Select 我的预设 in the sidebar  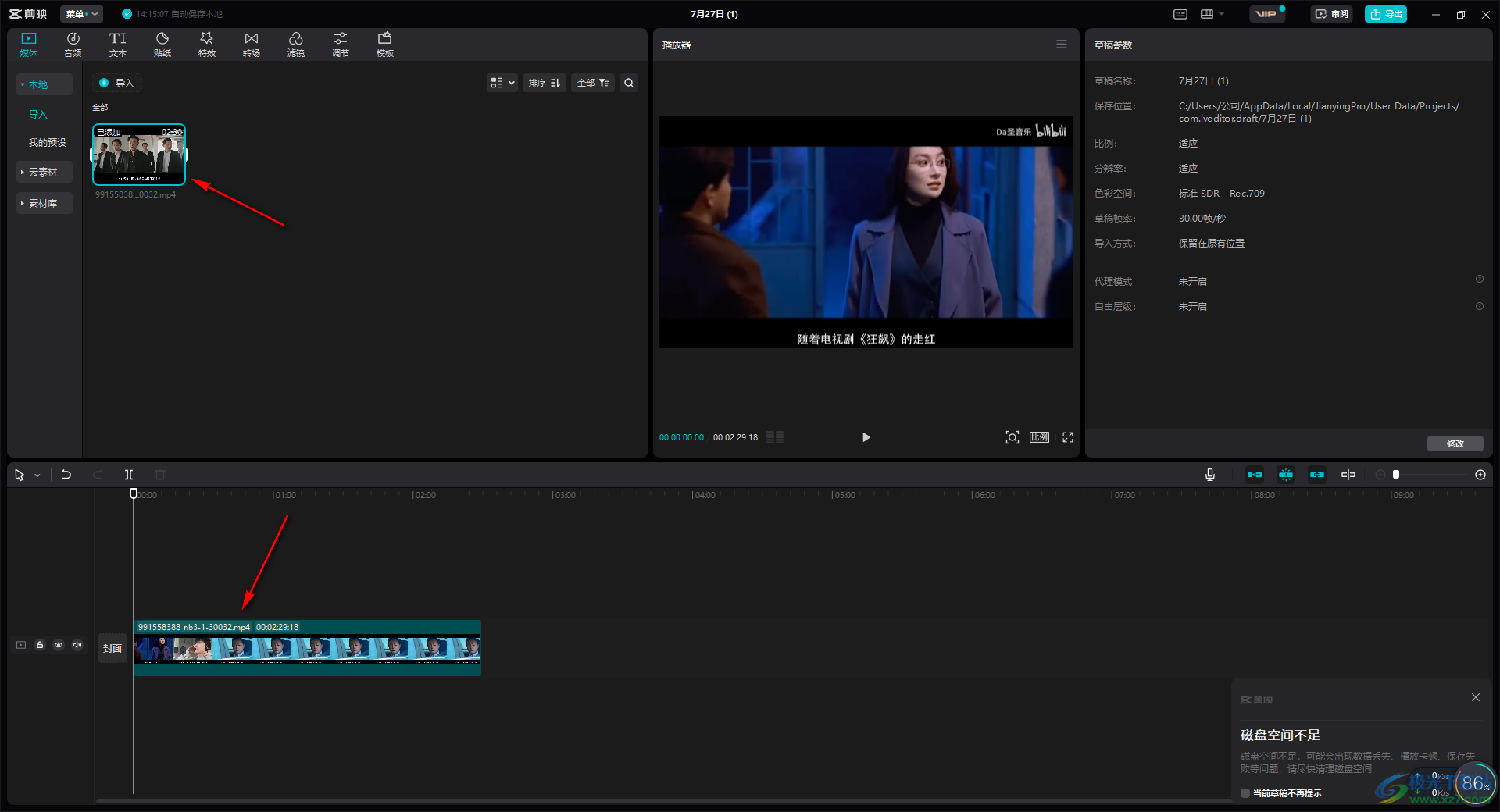coord(48,142)
